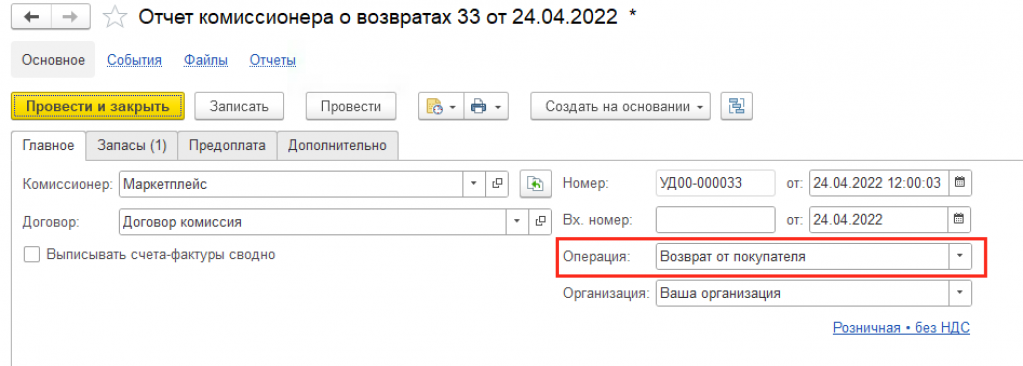Image resolution: width=1023 pixels, height=366 pixels.
Task: Open the Предоплата tab
Action: [x=227, y=145]
